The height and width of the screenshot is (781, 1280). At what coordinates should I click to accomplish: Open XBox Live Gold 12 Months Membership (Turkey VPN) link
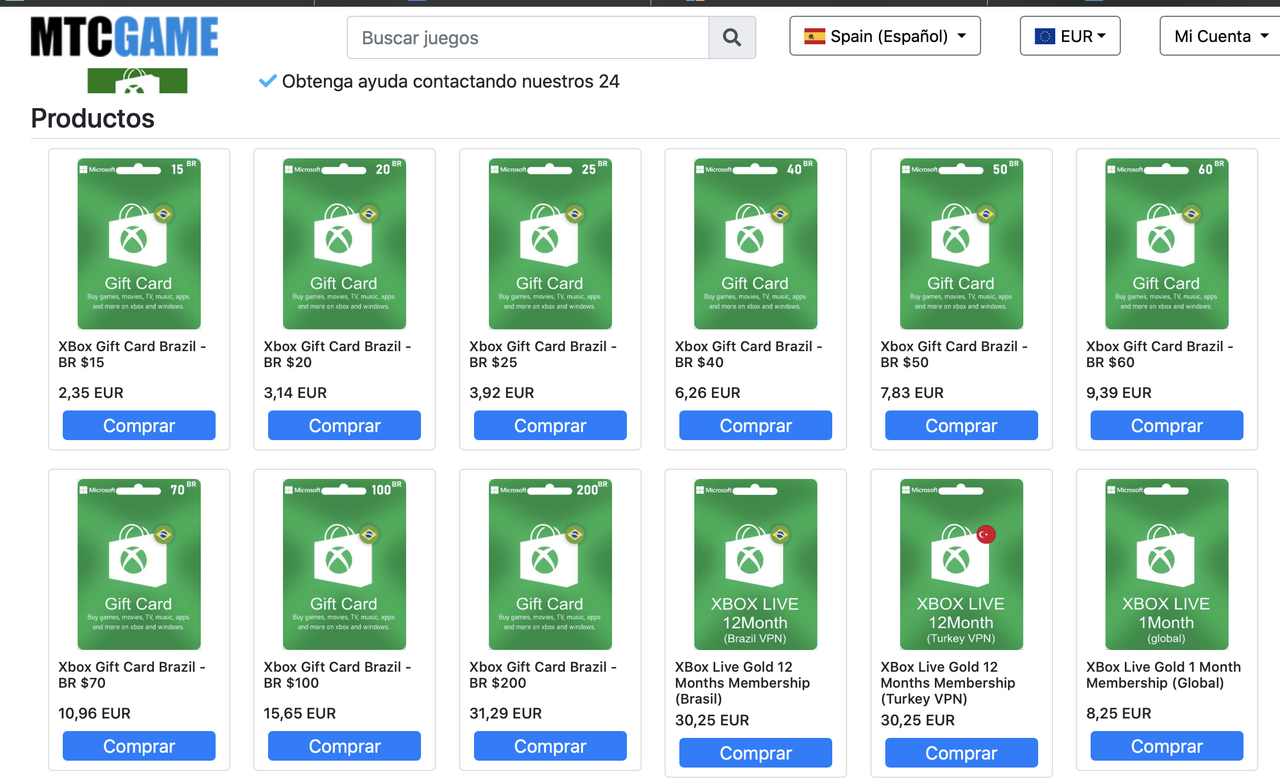(948, 683)
